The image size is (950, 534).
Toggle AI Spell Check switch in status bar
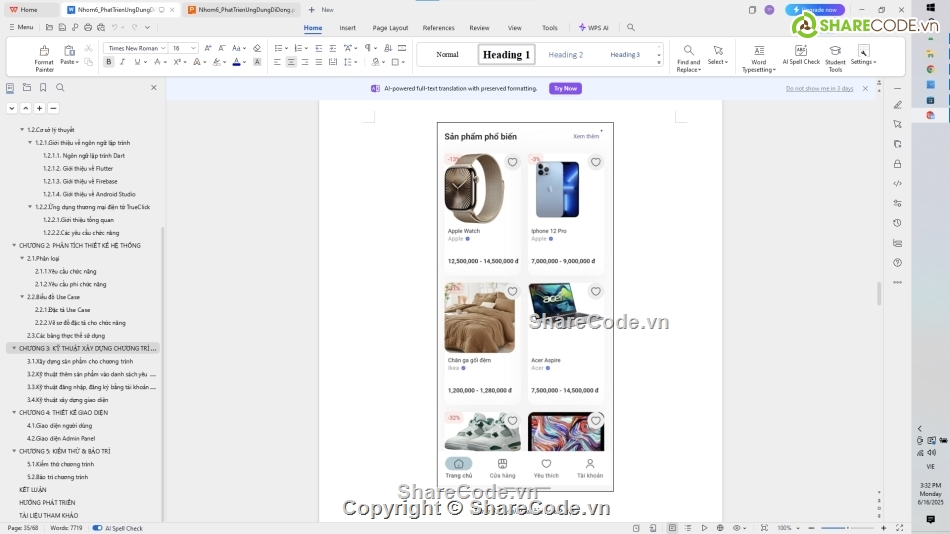(x=97, y=528)
